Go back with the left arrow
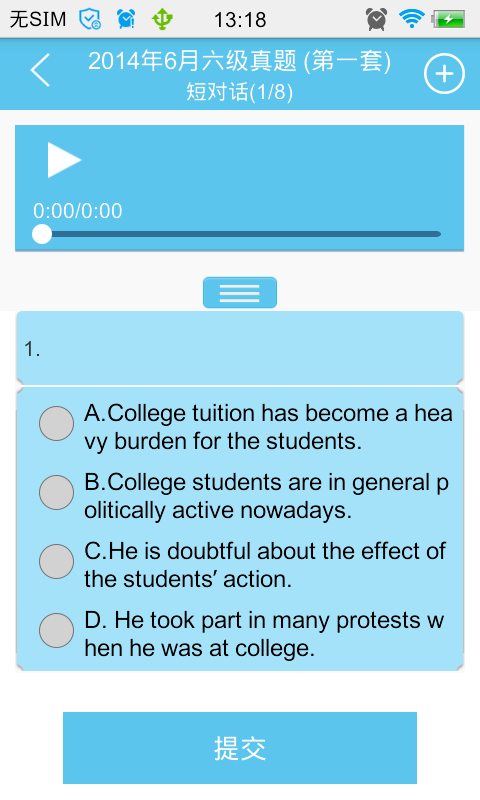 pos(40,70)
